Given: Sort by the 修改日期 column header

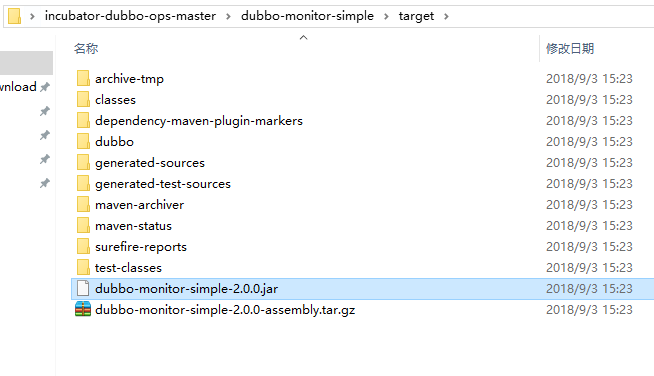Looking at the screenshot, I should [x=570, y=48].
